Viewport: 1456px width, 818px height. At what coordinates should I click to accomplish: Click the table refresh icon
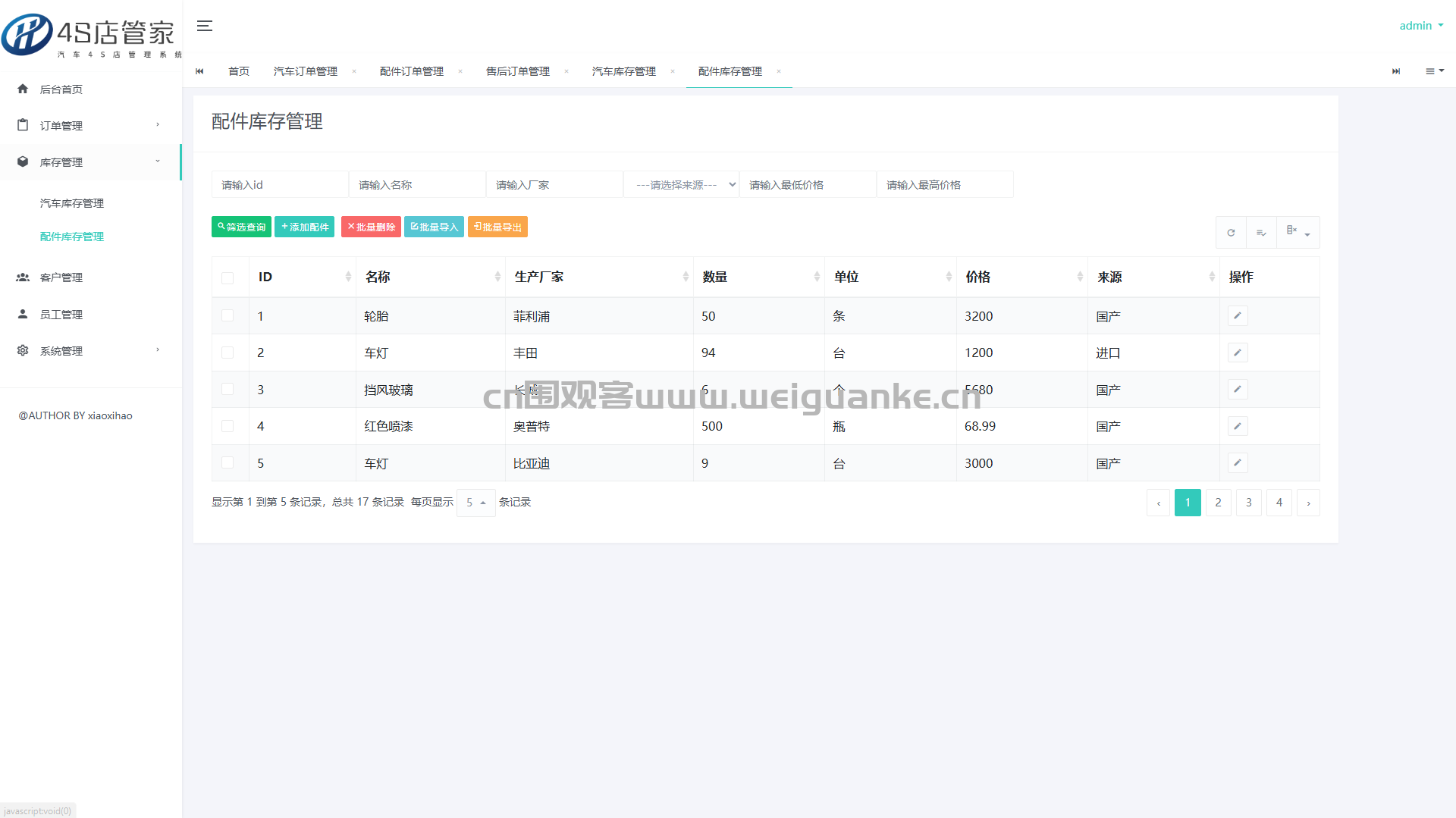(x=1231, y=233)
